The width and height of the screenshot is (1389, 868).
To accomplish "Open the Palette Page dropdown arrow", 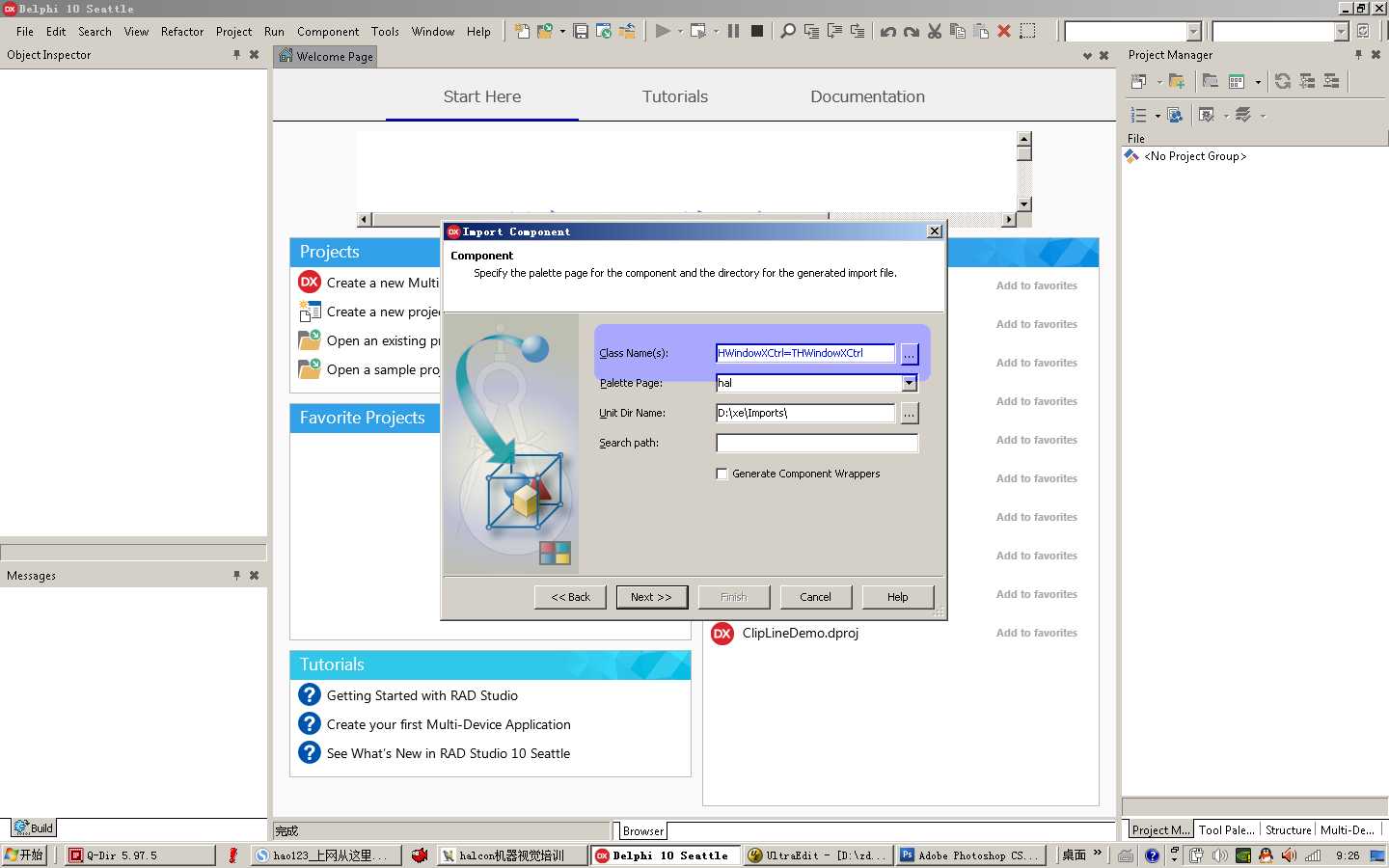I will pyautogui.click(x=910, y=383).
